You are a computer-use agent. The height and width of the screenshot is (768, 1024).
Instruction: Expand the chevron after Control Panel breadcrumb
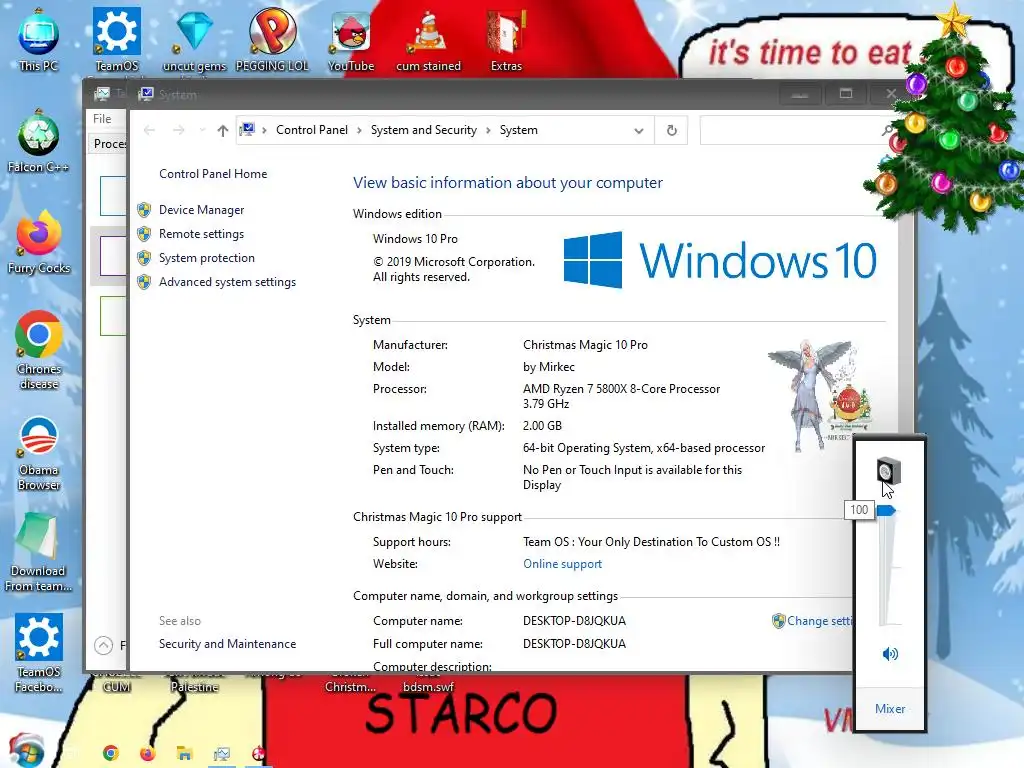359,131
